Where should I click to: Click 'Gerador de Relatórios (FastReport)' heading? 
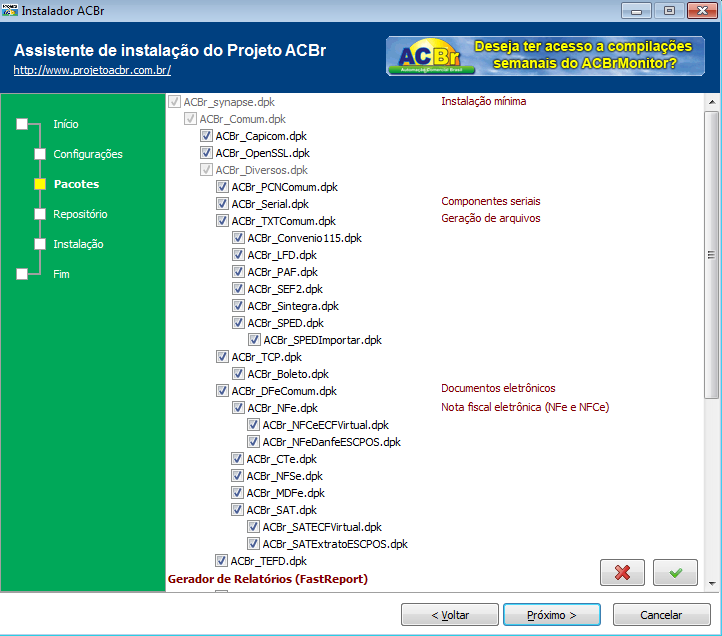(x=268, y=579)
